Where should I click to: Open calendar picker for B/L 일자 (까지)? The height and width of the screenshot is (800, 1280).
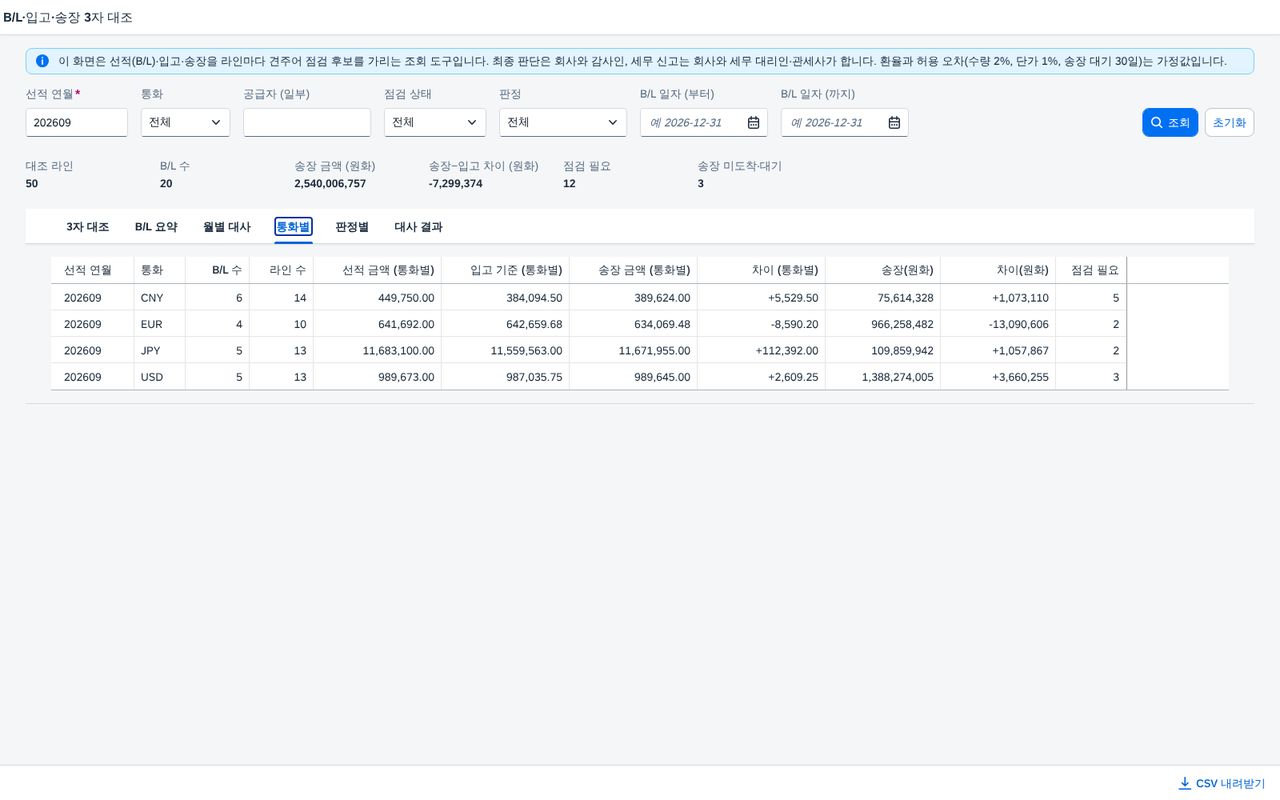(x=894, y=123)
